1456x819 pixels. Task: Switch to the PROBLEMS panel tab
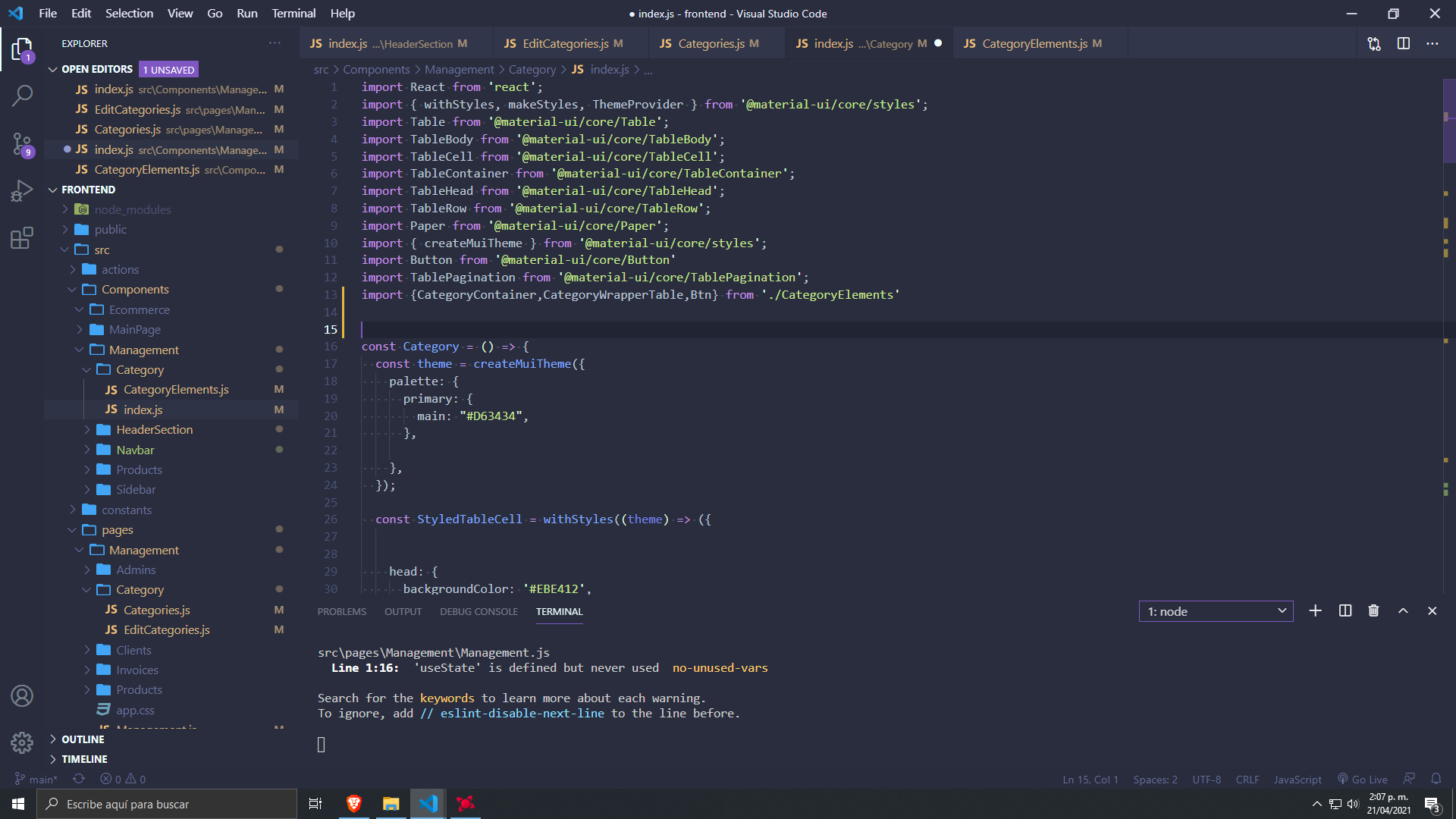coord(342,611)
